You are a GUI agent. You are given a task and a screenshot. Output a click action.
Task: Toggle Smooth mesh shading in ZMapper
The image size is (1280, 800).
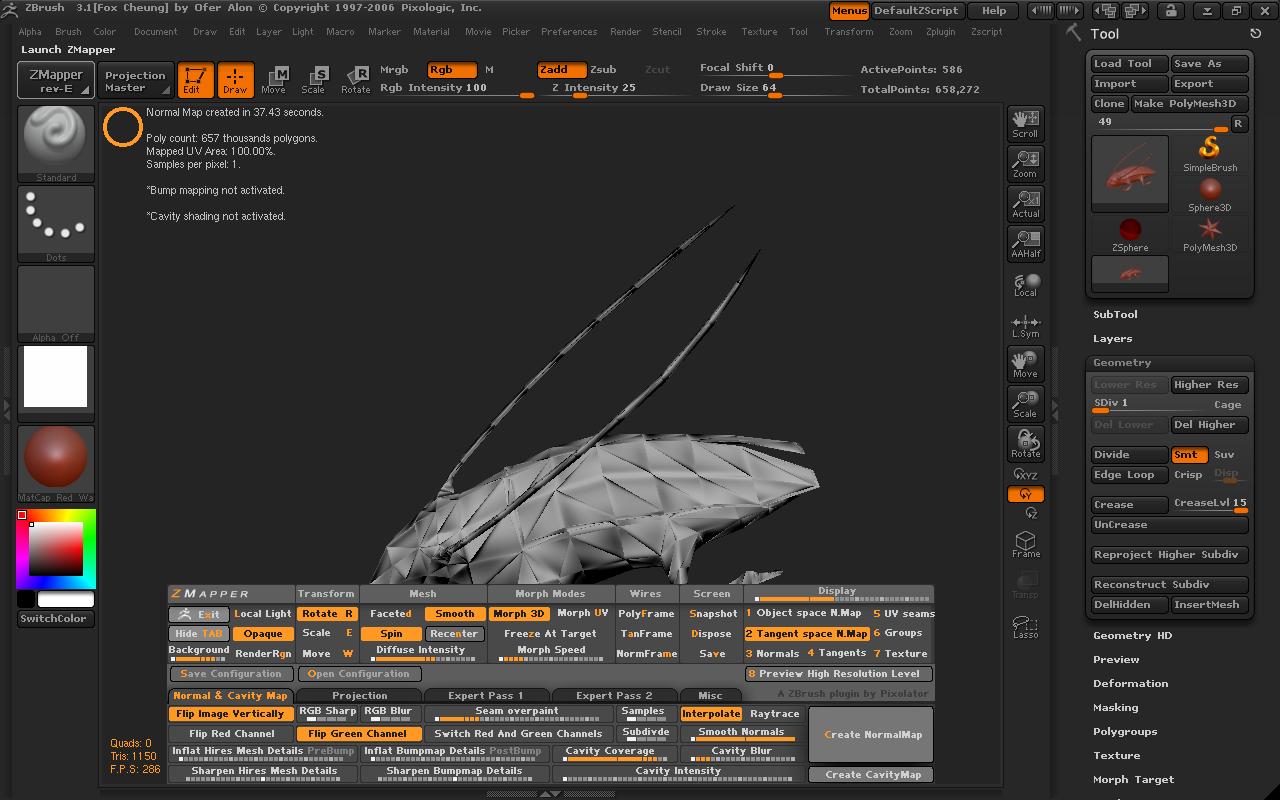(454, 614)
